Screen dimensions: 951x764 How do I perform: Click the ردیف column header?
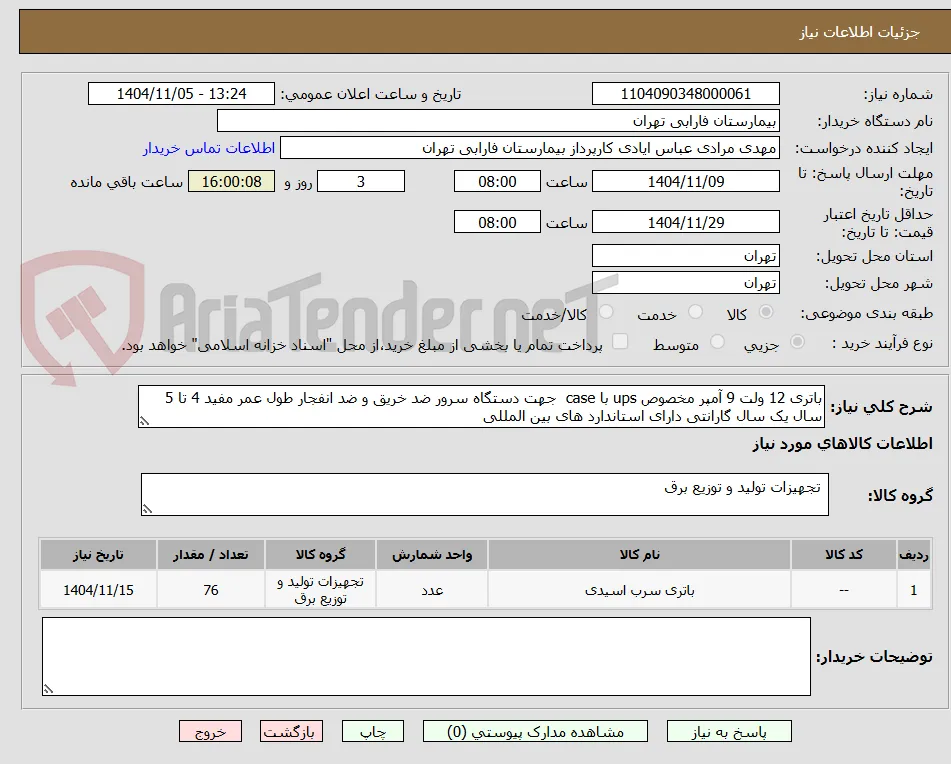[913, 555]
